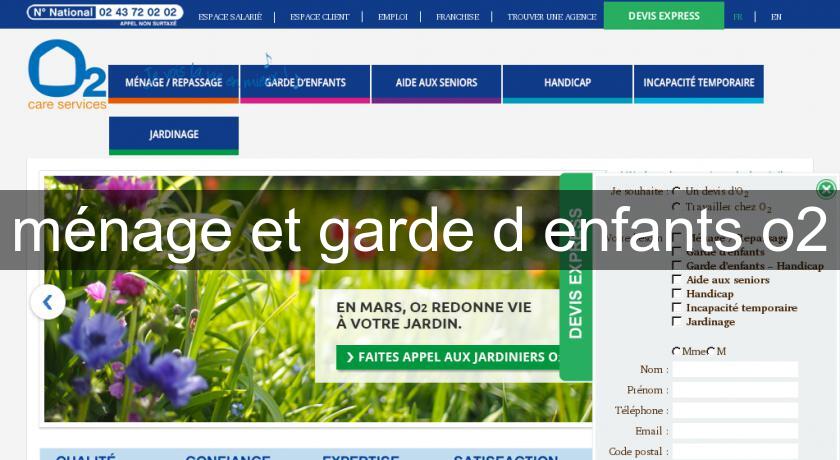Viewport: 840px width, 460px height.
Task: Open the ESPACE CLIENT link
Action: click(x=319, y=17)
